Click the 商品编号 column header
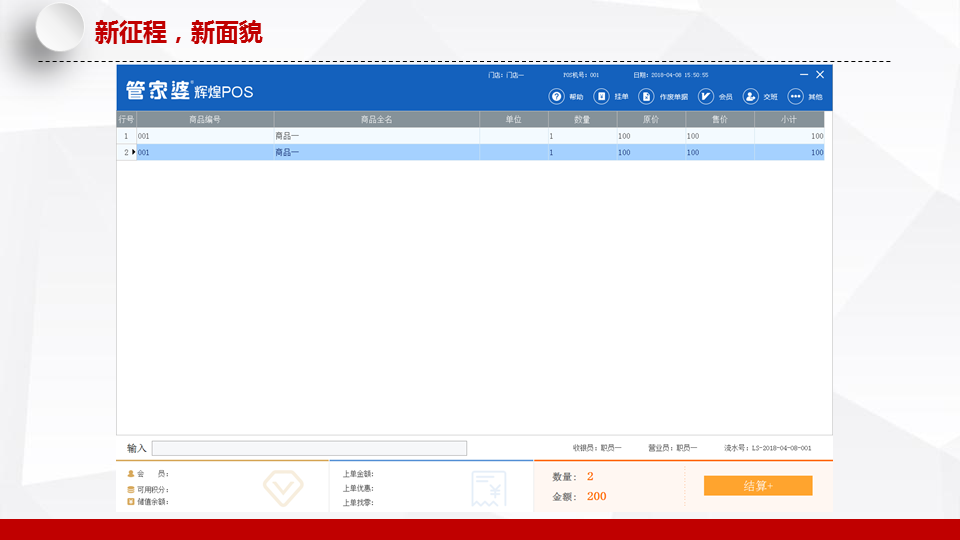This screenshot has width=960, height=540. pos(205,120)
